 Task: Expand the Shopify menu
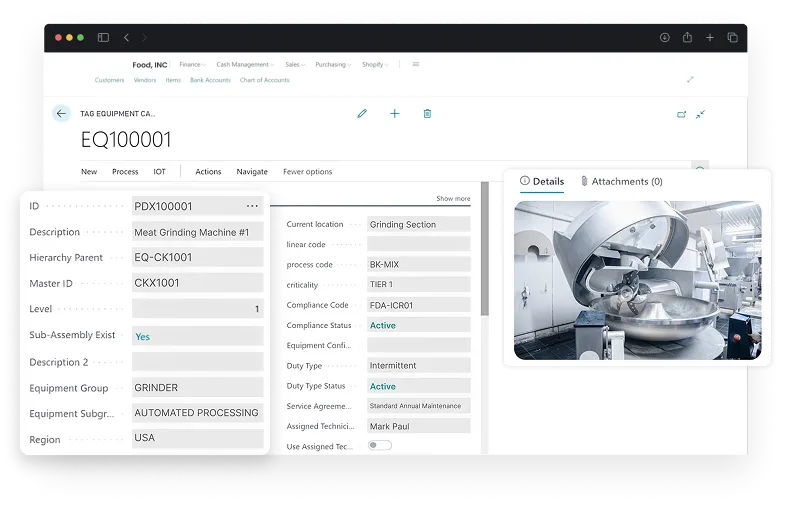pos(375,65)
